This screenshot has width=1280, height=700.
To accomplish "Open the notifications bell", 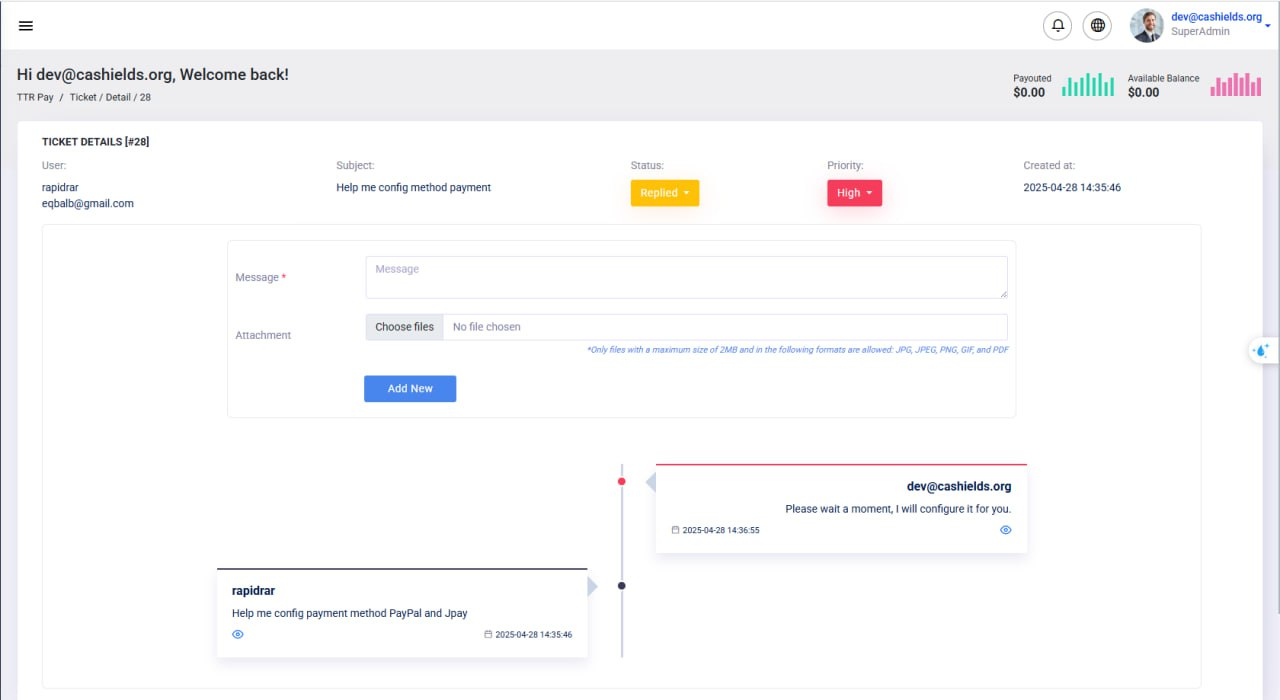I will (1057, 25).
